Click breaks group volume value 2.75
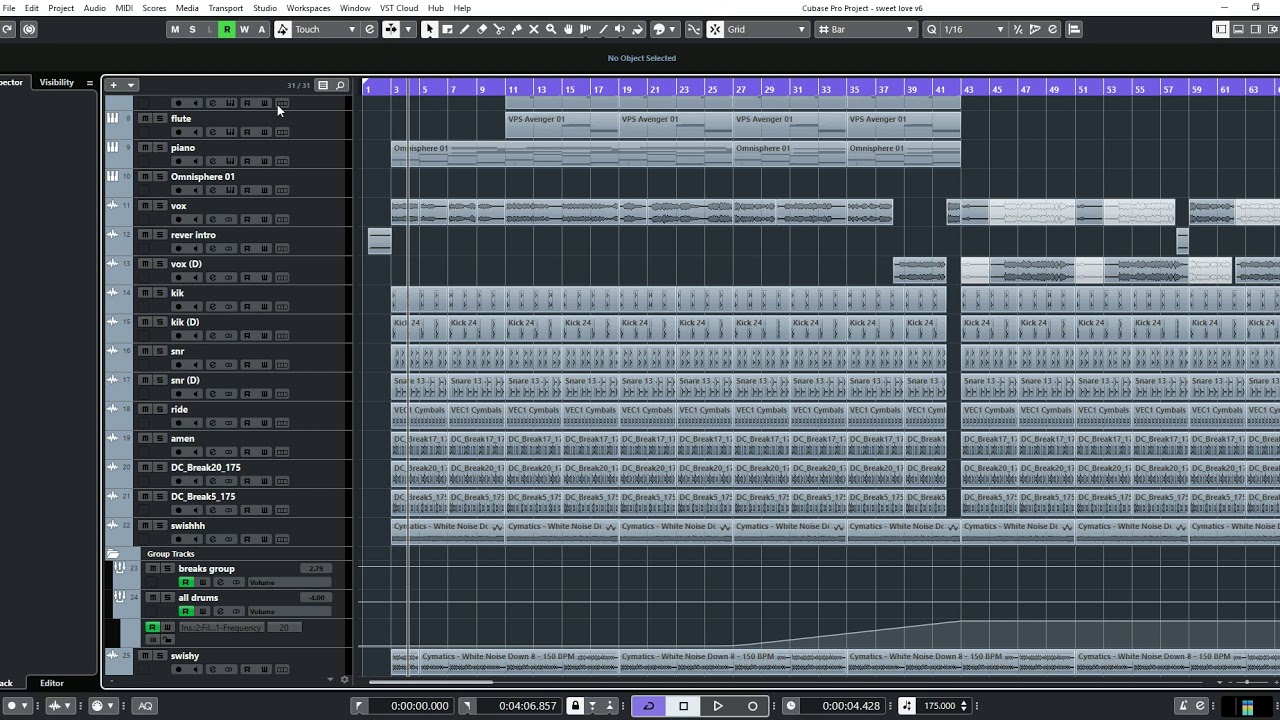 click(316, 568)
